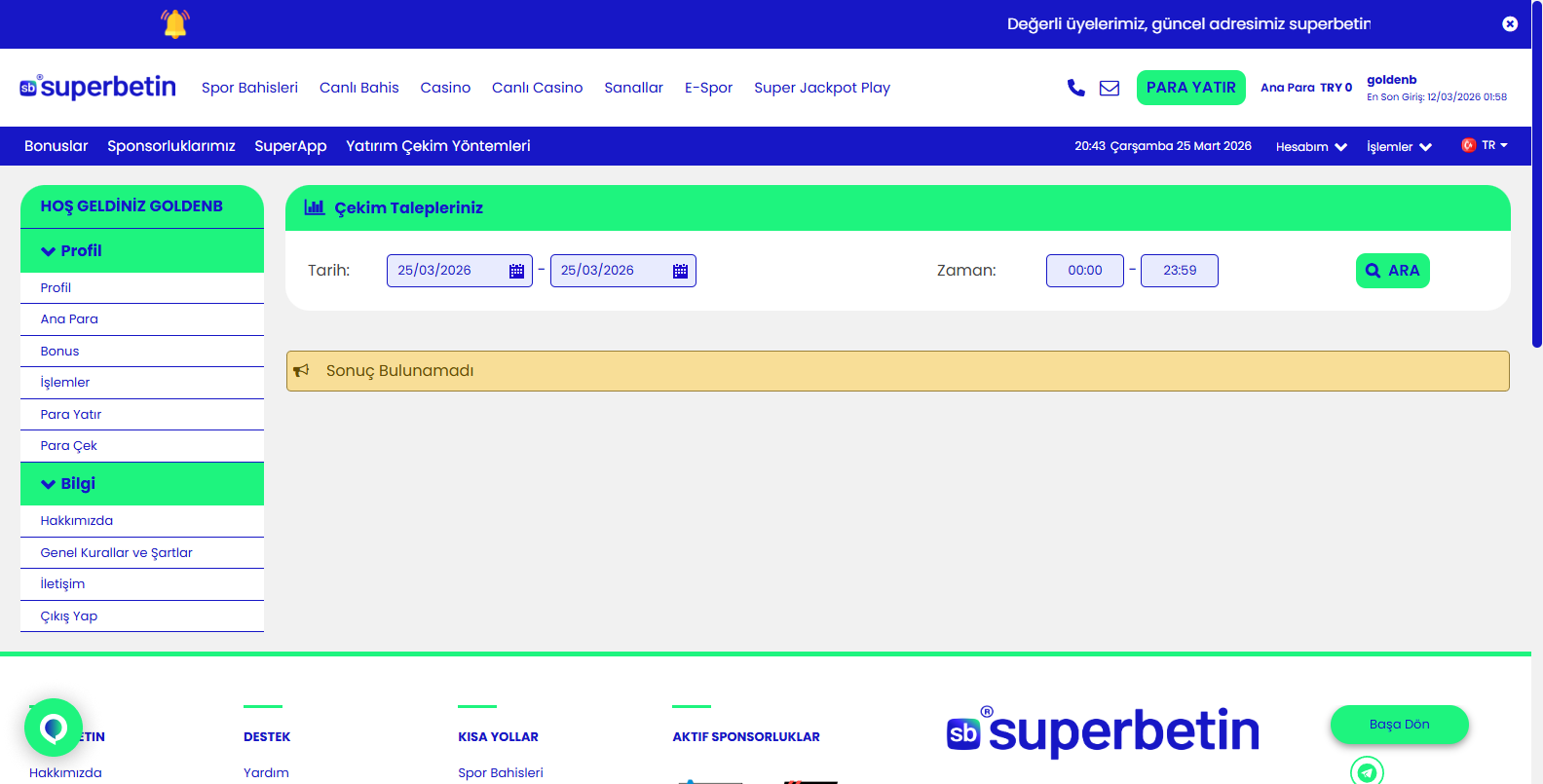Open the end date calendar icon
This screenshot has height=784, width=1543.
(x=680, y=271)
